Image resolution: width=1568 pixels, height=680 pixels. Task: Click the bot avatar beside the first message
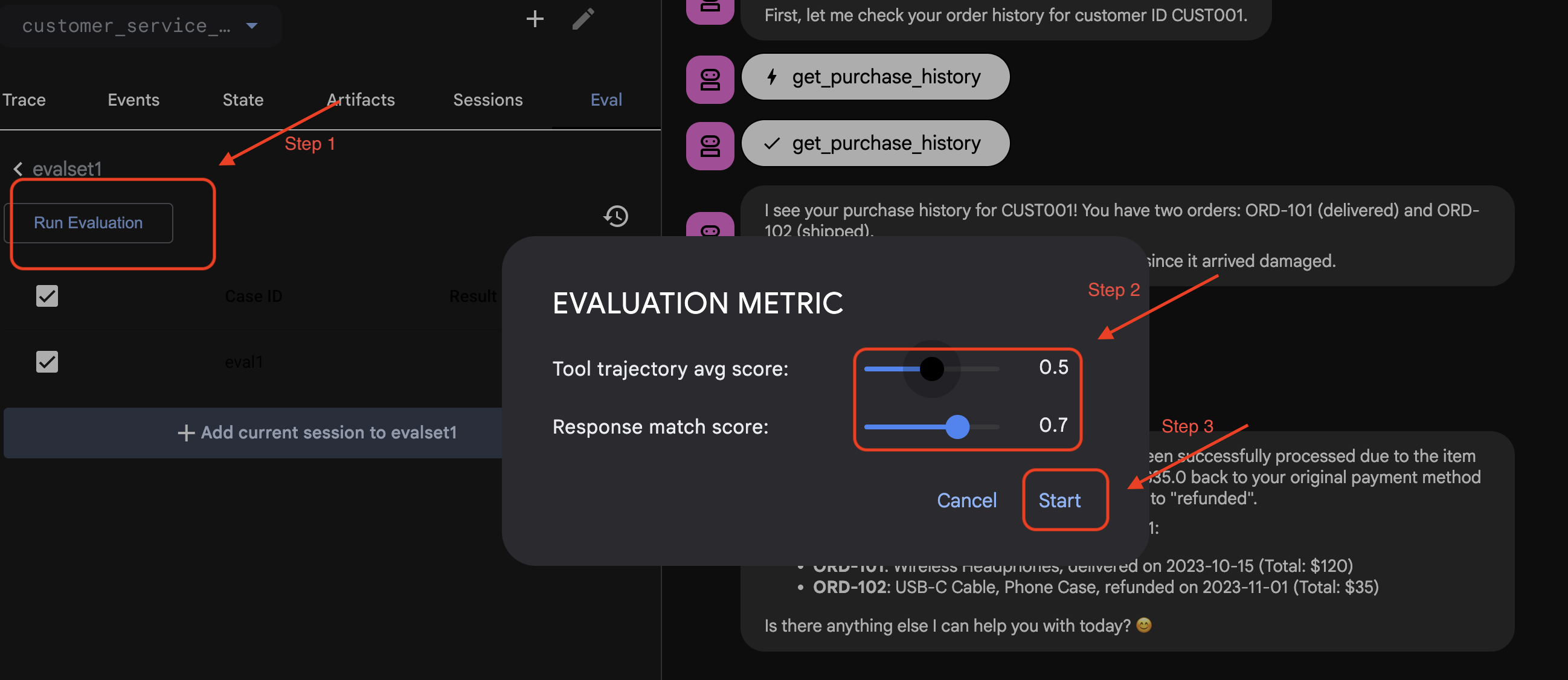pos(710,10)
